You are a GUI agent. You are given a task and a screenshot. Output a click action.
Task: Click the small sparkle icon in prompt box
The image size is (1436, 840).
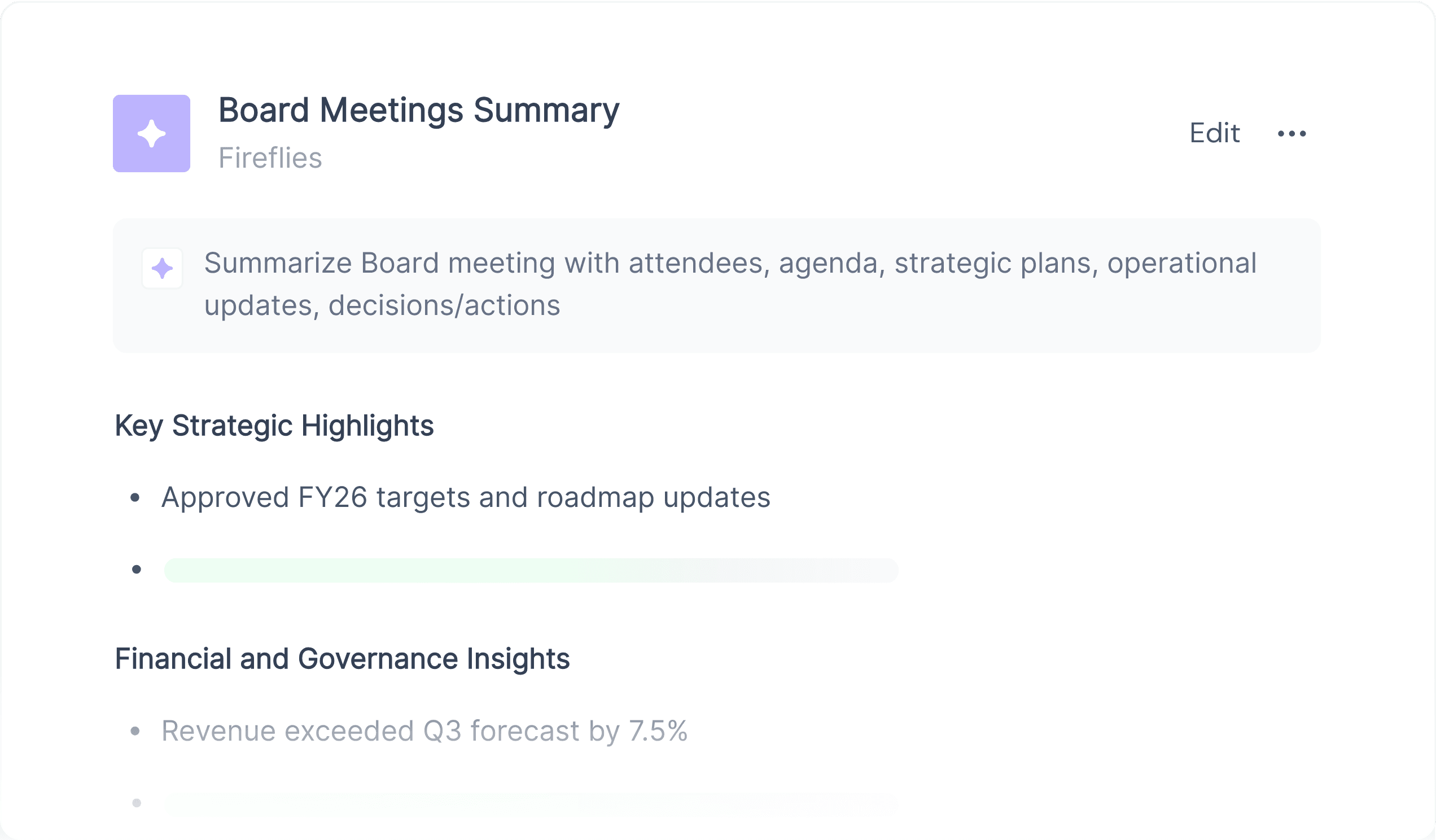click(x=163, y=268)
